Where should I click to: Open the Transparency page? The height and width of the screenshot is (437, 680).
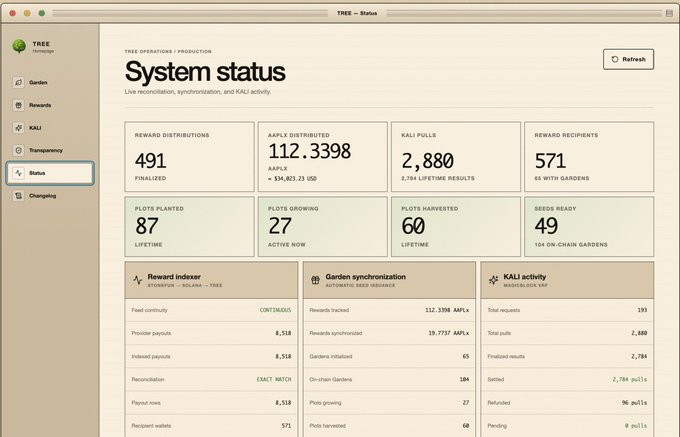click(x=50, y=150)
